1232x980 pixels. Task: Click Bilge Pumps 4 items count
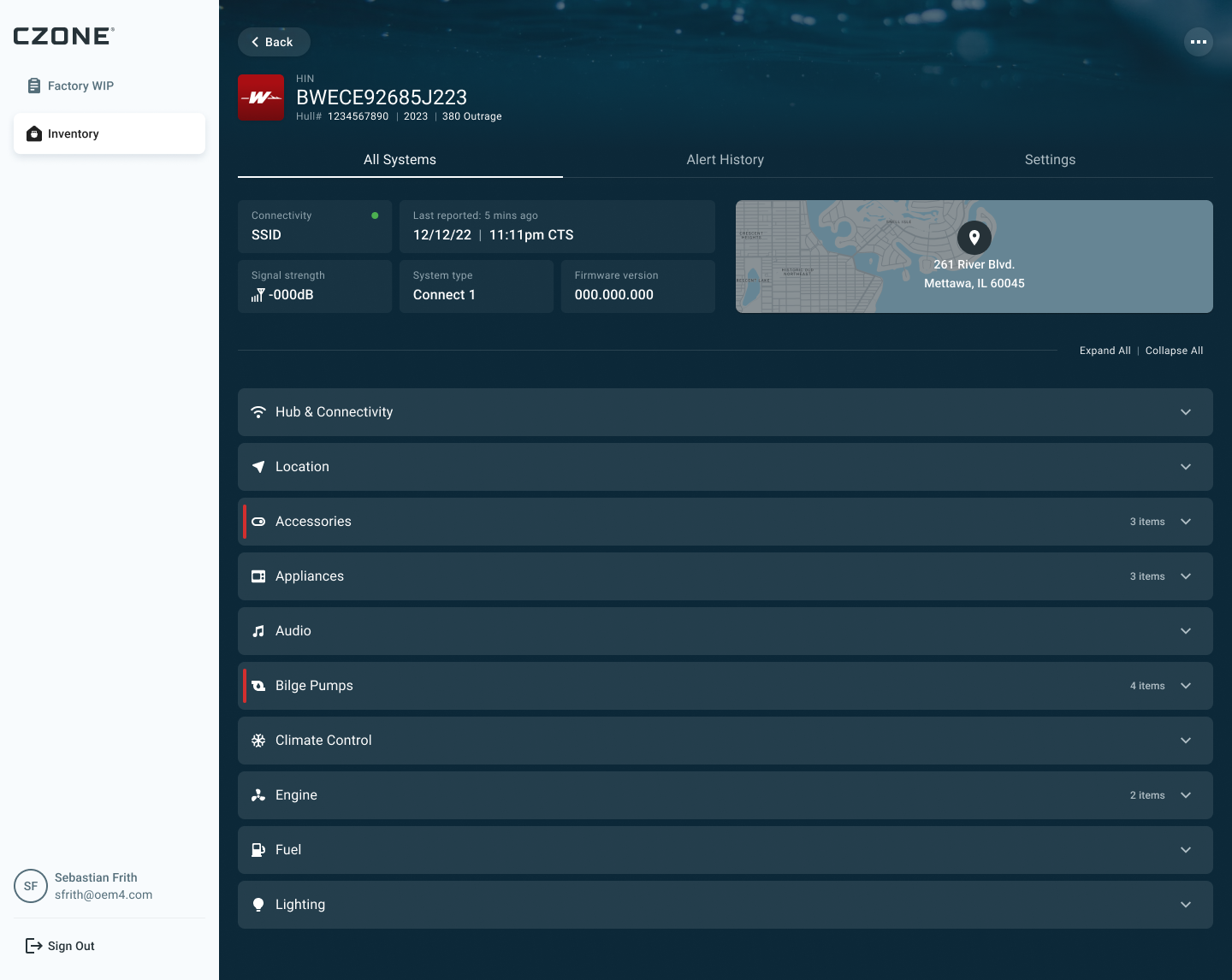tap(1147, 686)
